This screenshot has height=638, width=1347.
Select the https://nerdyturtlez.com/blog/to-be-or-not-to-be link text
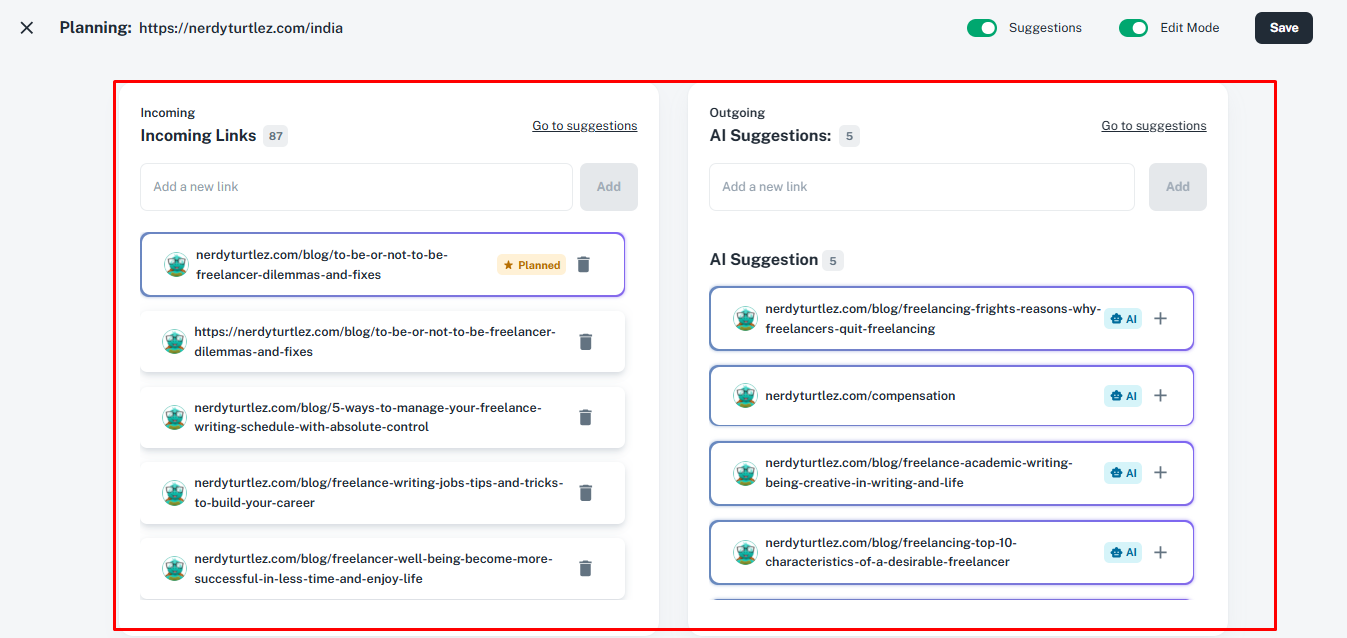click(375, 342)
